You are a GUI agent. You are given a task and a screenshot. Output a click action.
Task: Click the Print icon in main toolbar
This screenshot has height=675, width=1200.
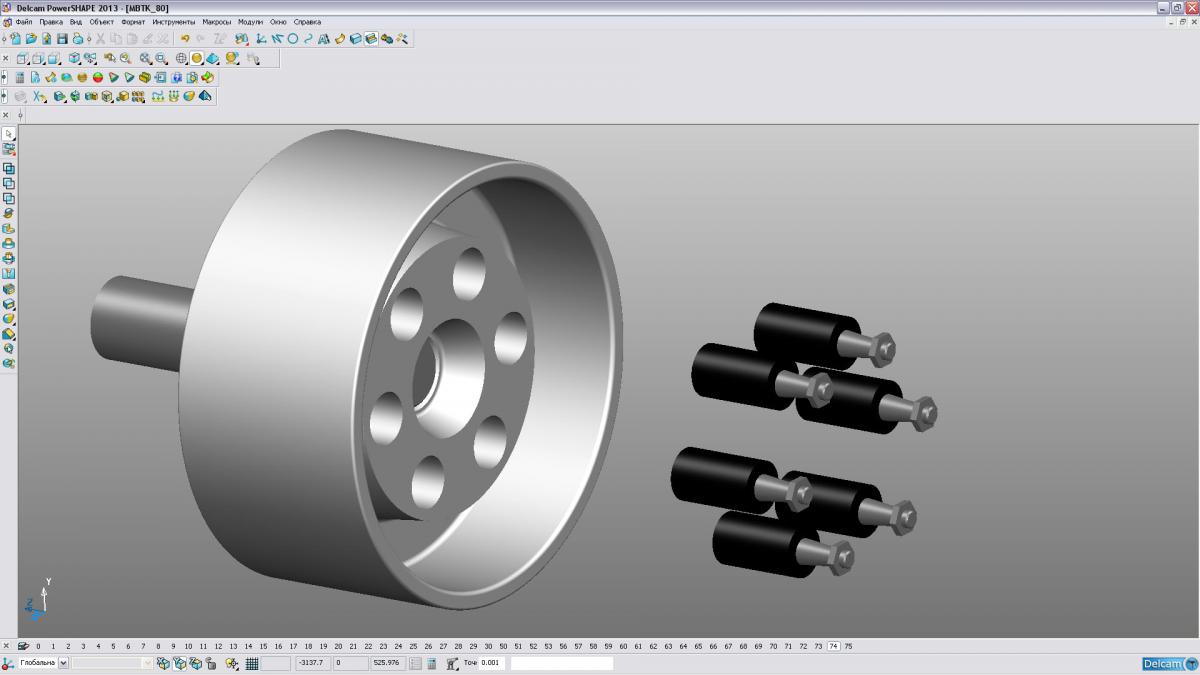click(78, 38)
